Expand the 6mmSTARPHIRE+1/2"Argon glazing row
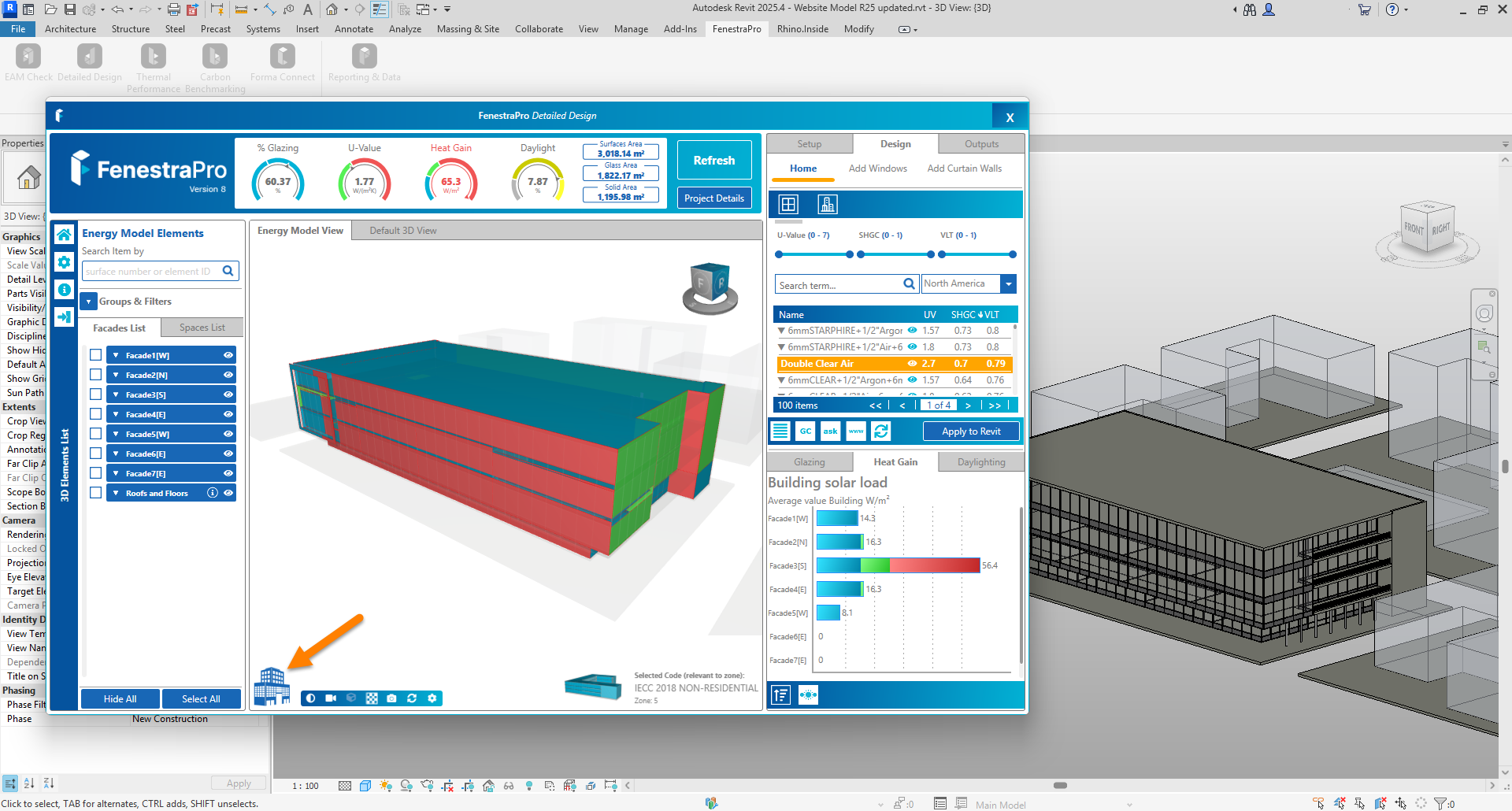This screenshot has width=1512, height=811. point(781,331)
